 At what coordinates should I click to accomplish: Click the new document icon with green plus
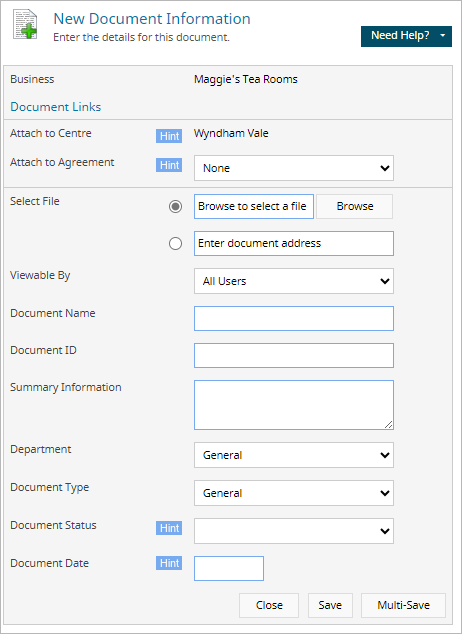tap(25, 25)
